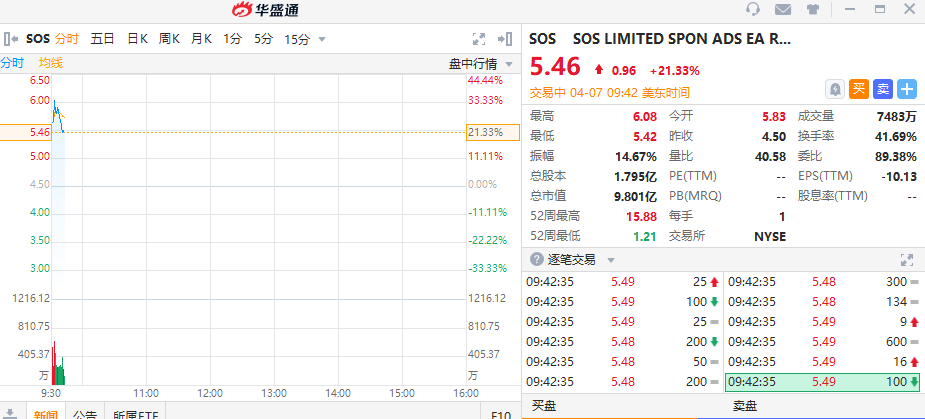
Task: Expand more chart intervals after 15分
Action: [322, 40]
